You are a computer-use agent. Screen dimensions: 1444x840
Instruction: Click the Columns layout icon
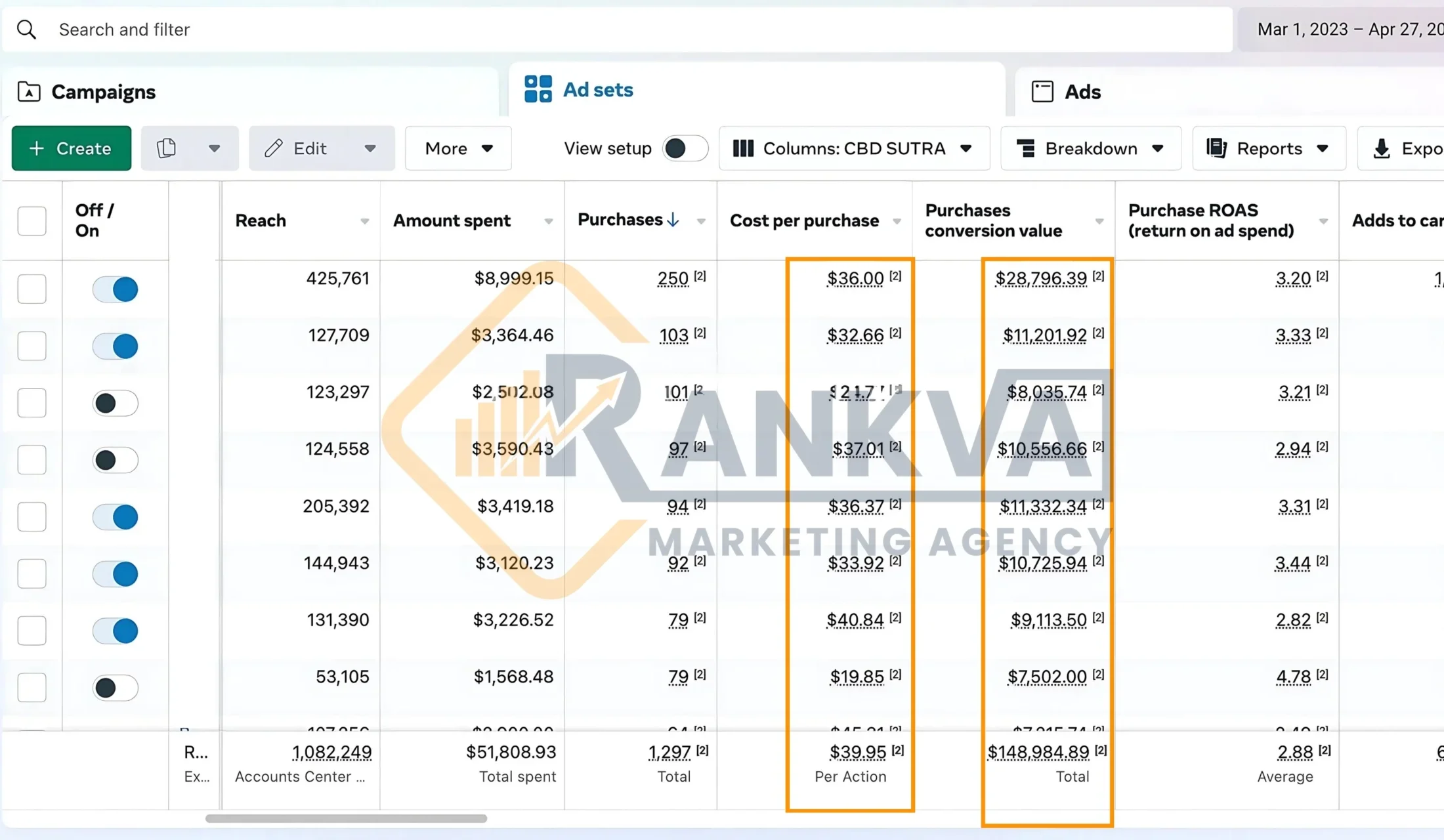(743, 148)
